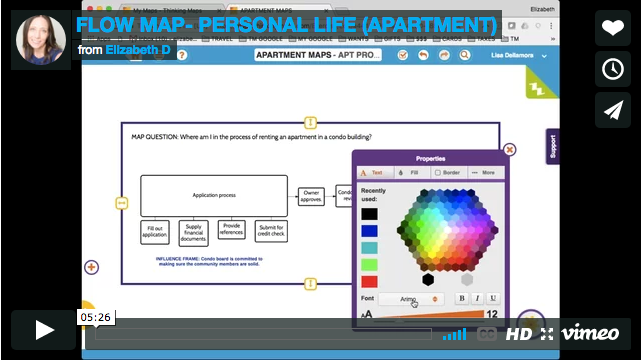Image resolution: width=642 pixels, height=361 pixels.
Task: Click top vertical resize handle on frame
Action: (310, 122)
